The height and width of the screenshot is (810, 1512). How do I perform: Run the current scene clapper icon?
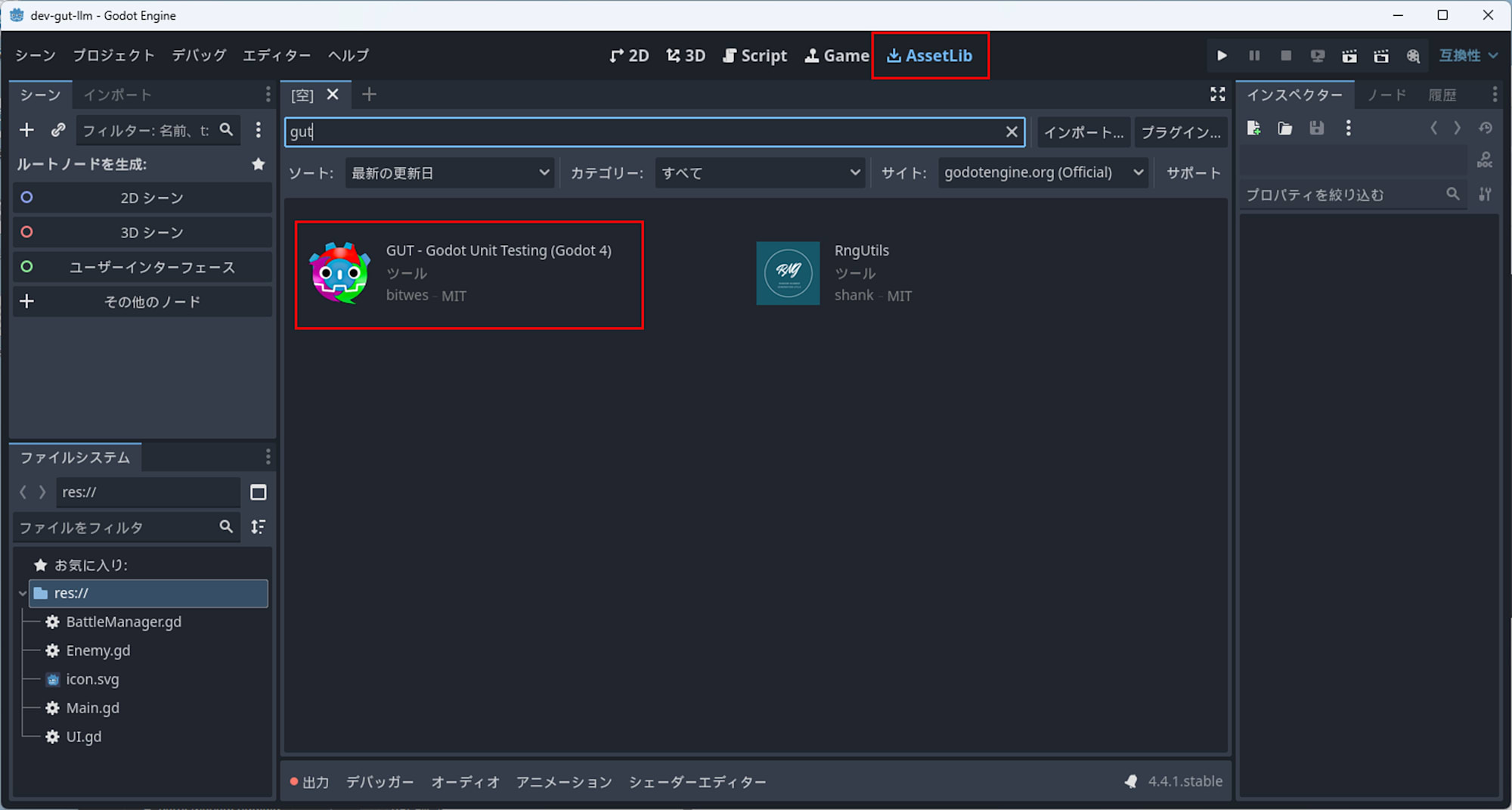coord(1349,55)
